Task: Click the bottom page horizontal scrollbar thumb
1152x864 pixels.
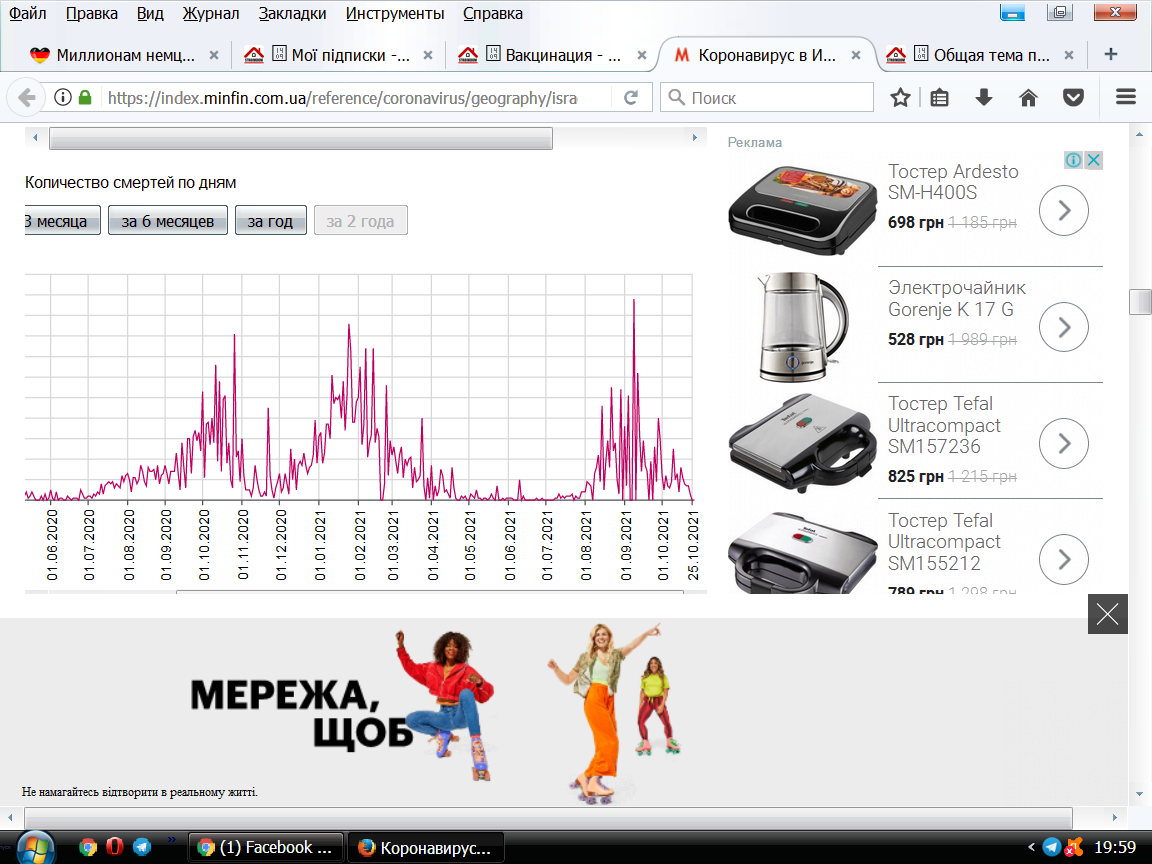Action: (548, 818)
